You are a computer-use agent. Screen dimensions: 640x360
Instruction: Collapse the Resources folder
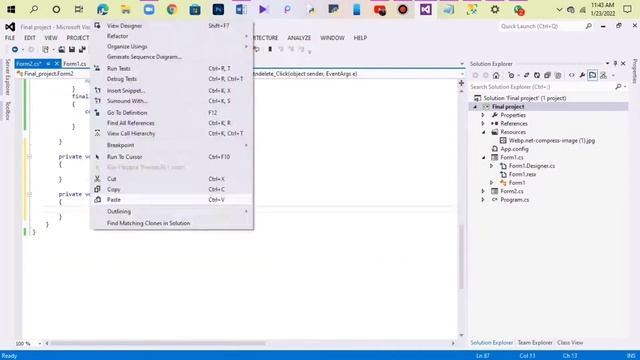(x=484, y=132)
